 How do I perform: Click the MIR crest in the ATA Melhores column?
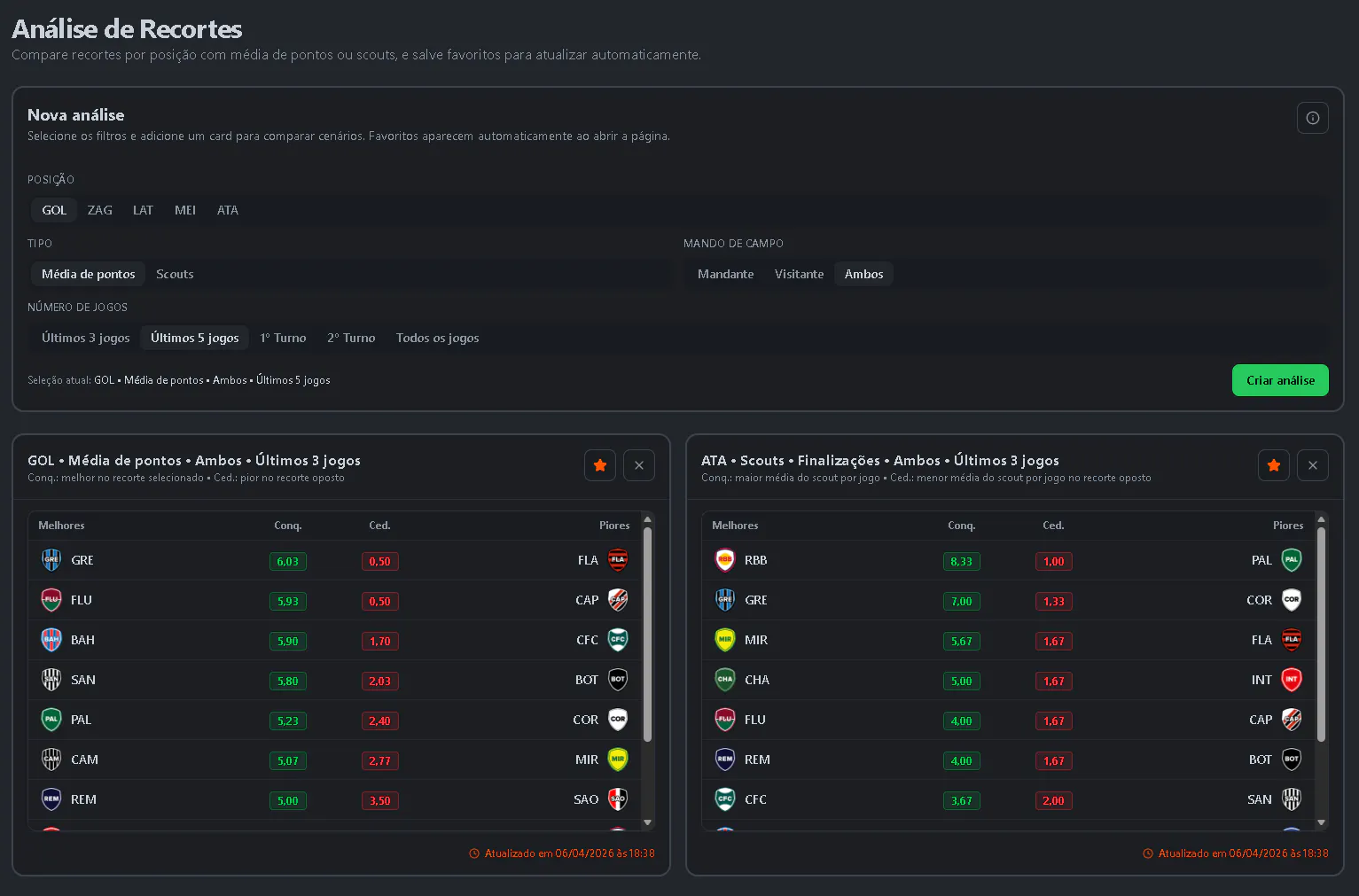point(725,640)
